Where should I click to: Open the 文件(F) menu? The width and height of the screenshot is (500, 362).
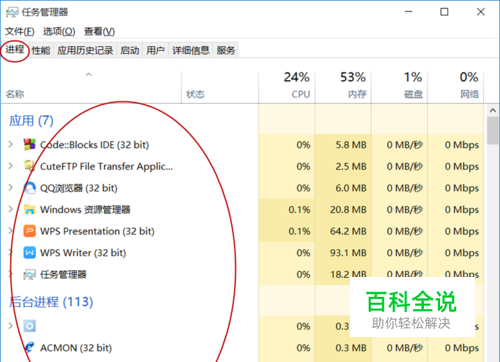(20, 31)
